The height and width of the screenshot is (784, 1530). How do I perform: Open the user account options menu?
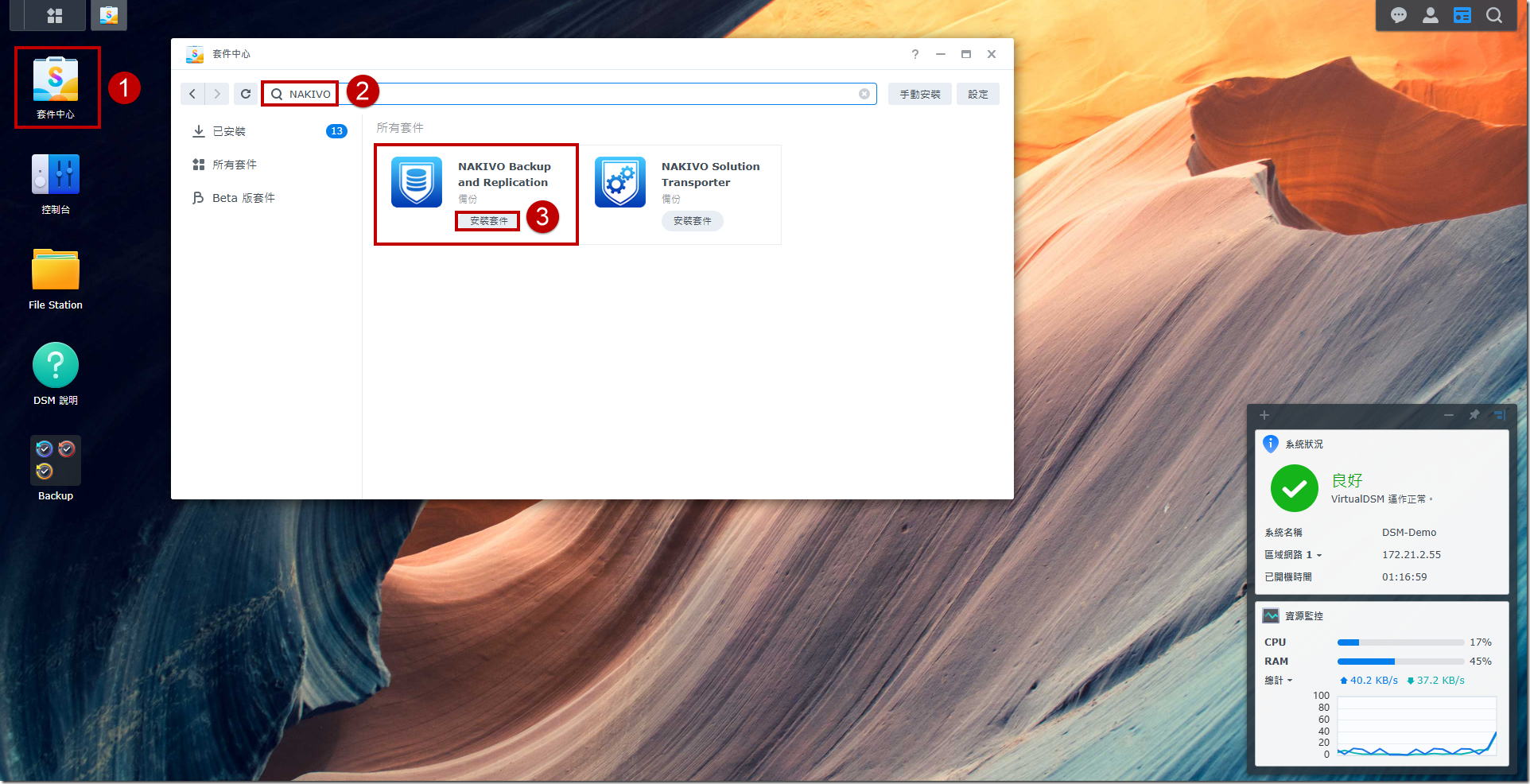click(1431, 15)
